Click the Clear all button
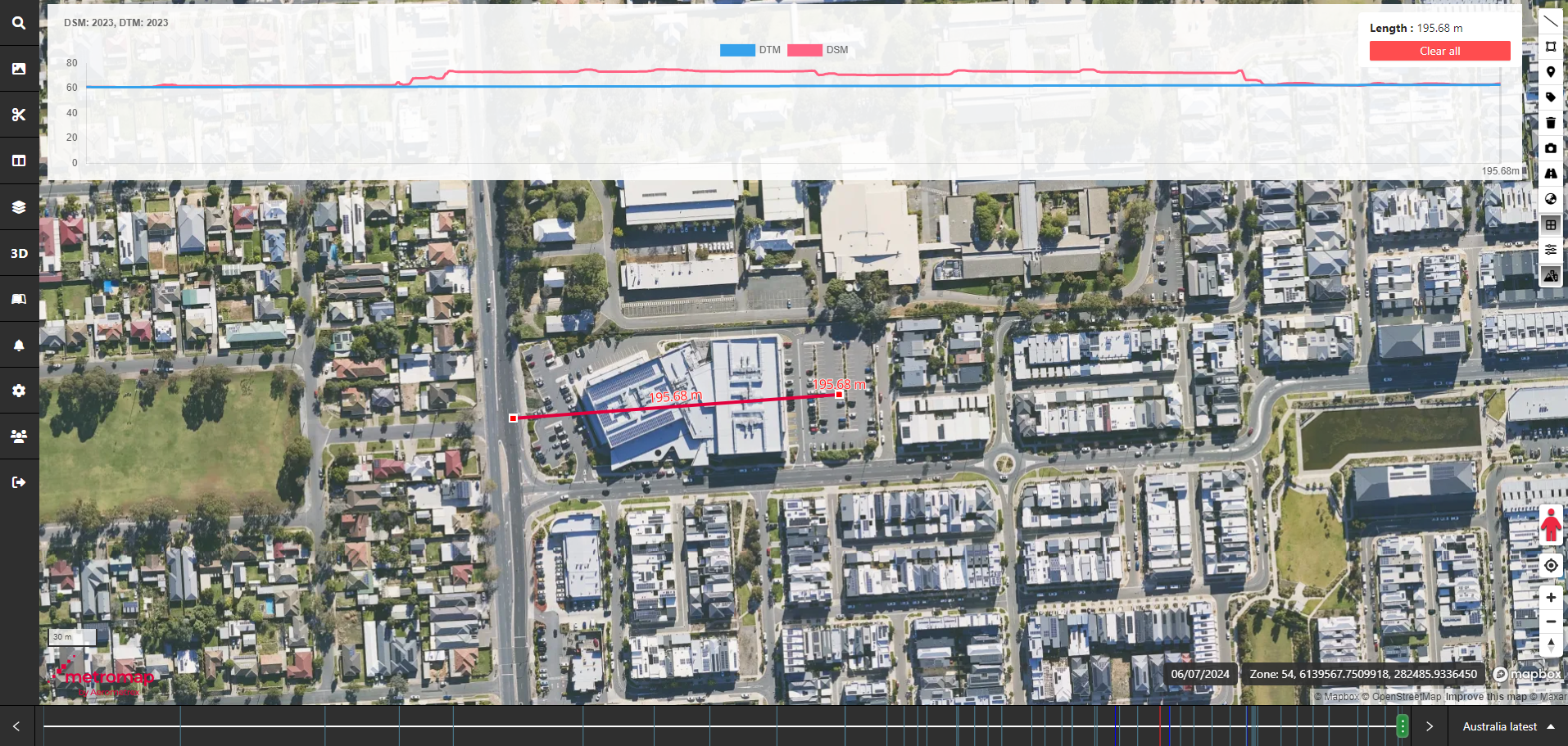 [x=1439, y=51]
